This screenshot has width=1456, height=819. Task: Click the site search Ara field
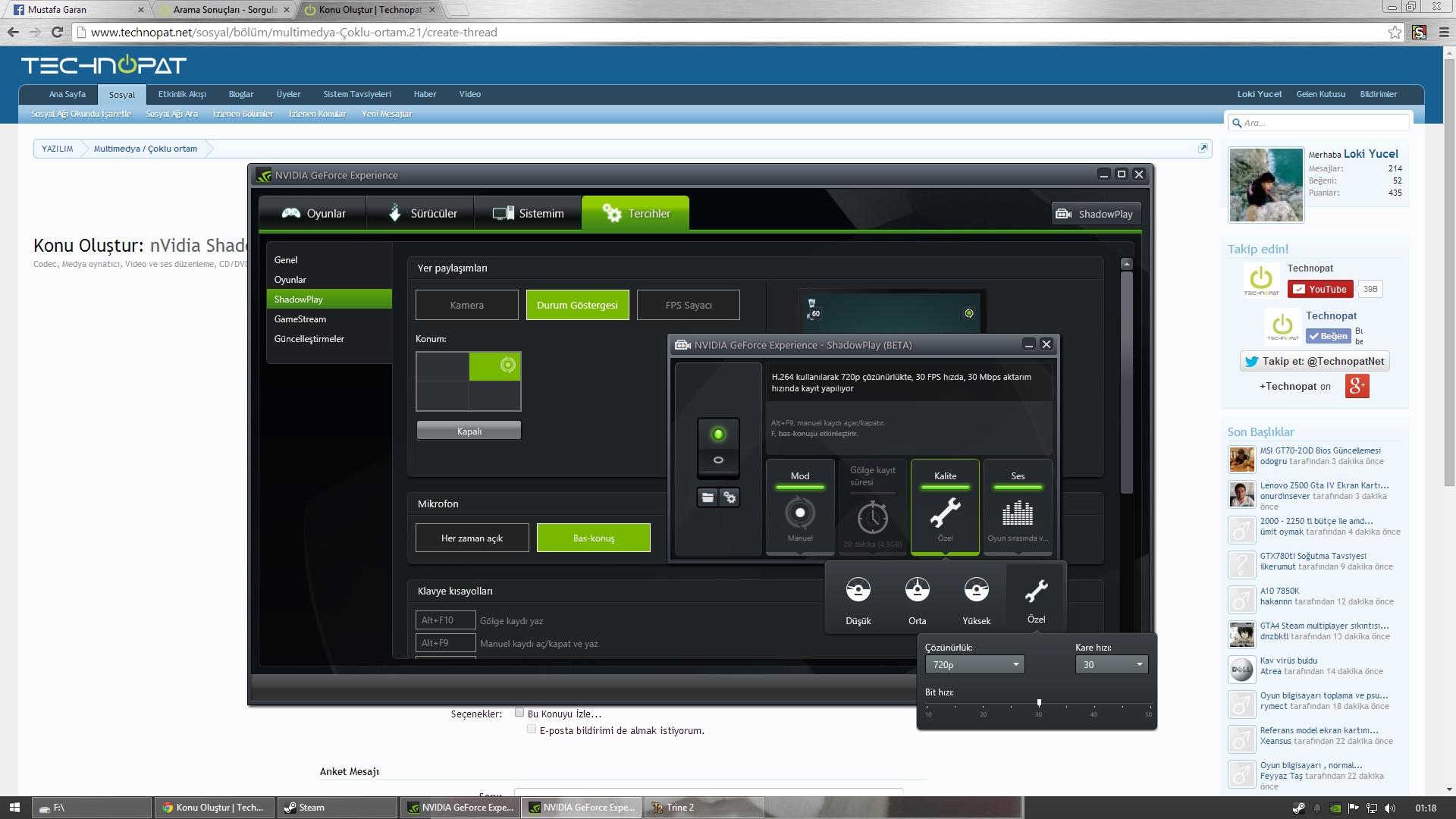click(1319, 123)
